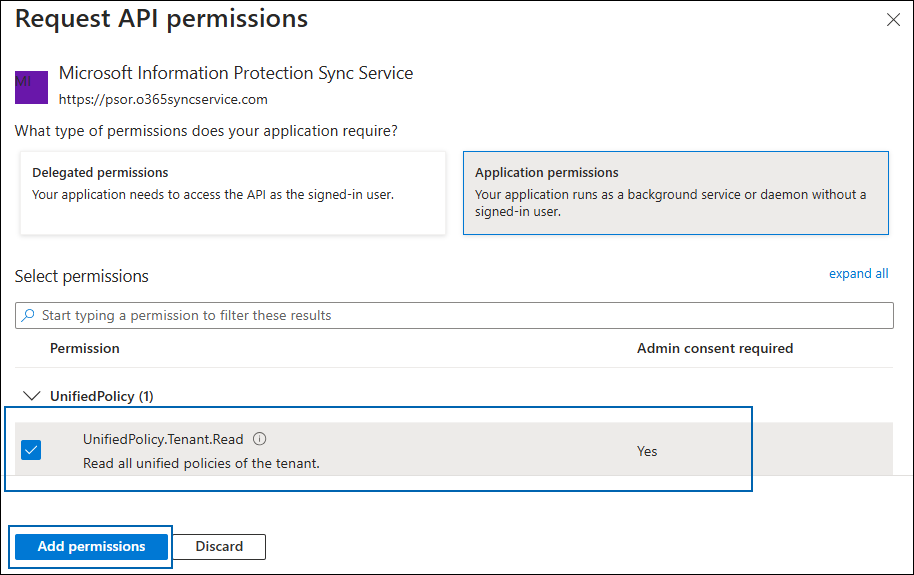Select the Delegated permissions card
914x575 pixels.
(x=232, y=193)
